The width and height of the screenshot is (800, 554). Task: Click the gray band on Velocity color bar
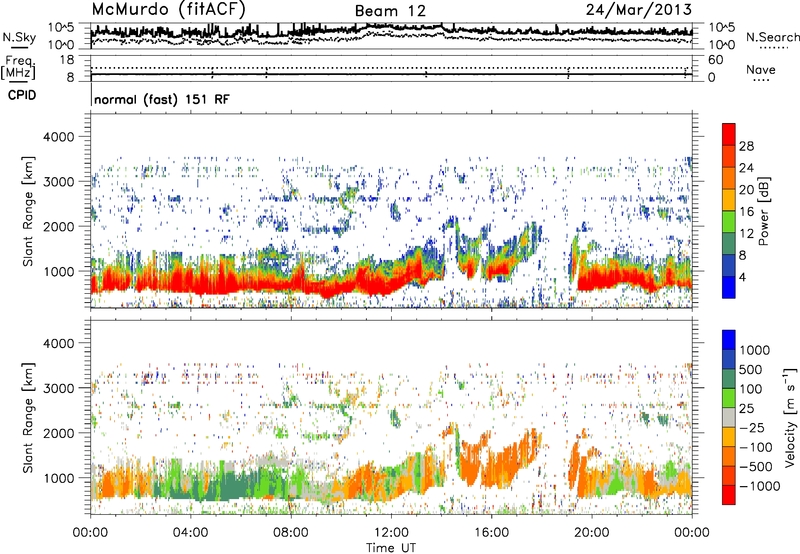(x=729, y=418)
